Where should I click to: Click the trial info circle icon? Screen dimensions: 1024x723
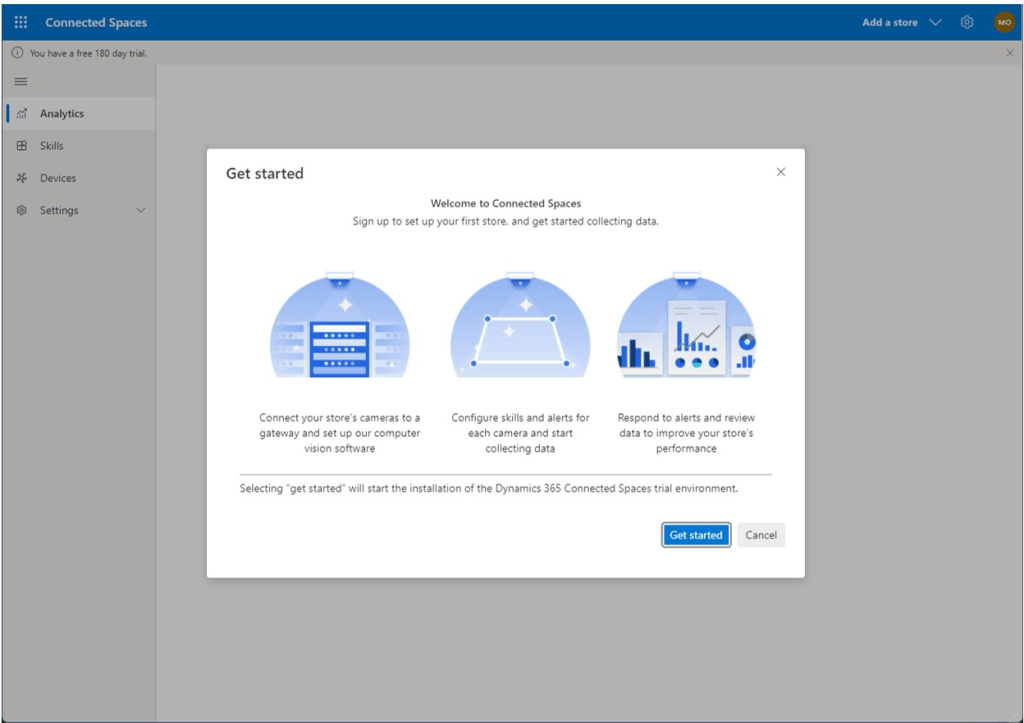[18, 53]
